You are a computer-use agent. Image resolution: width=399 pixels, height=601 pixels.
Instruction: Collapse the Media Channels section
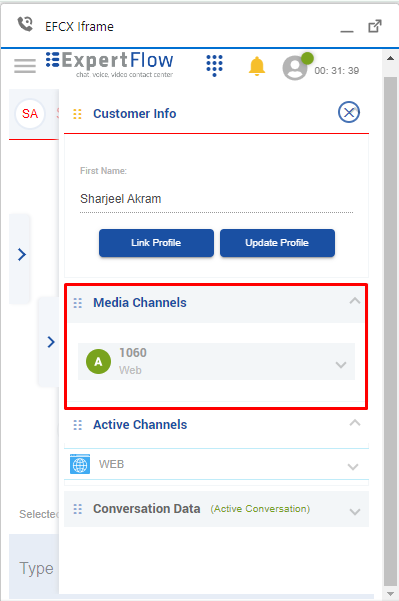(355, 301)
